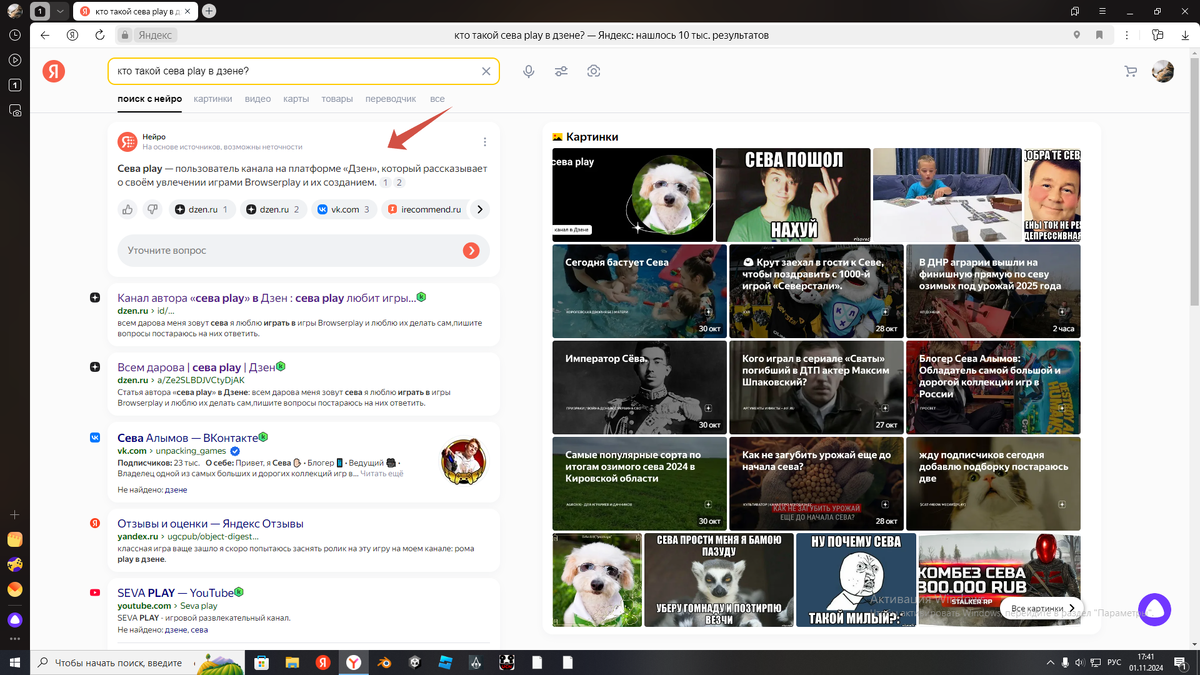This screenshot has width=1200, height=675.
Task: Switch to the картинки tab
Action: [213, 99]
